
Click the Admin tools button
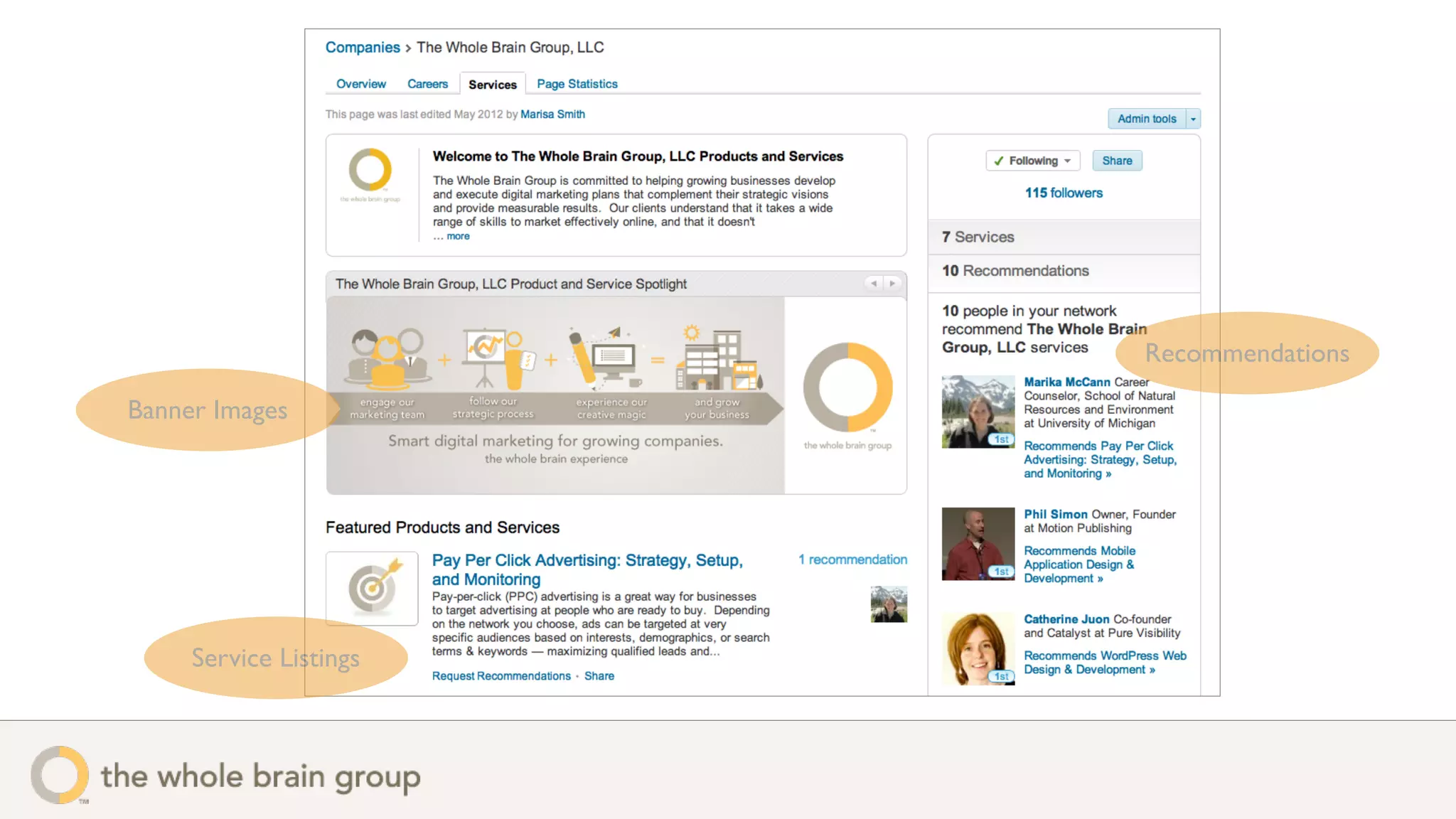click(1147, 119)
